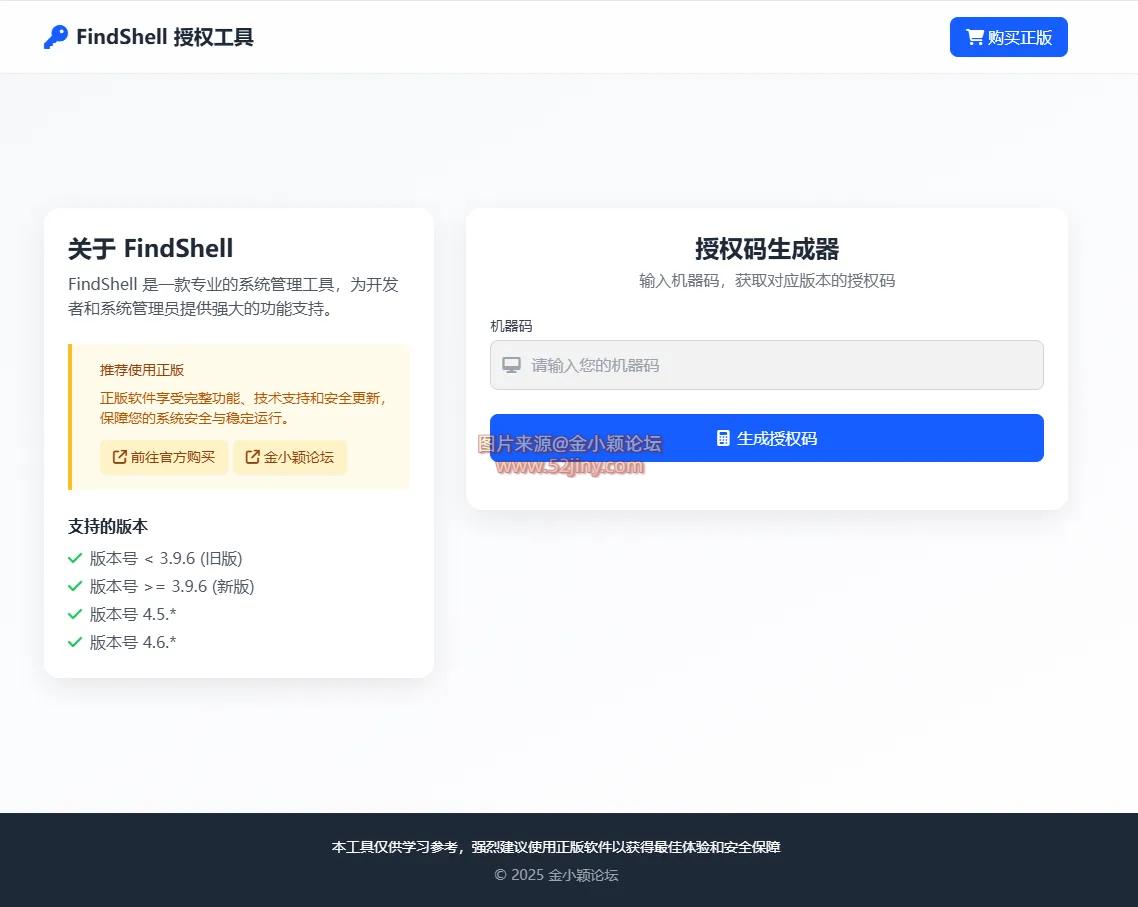
Task: Click green checkmark next to 版本号 4.5.*
Action: [x=75, y=614]
